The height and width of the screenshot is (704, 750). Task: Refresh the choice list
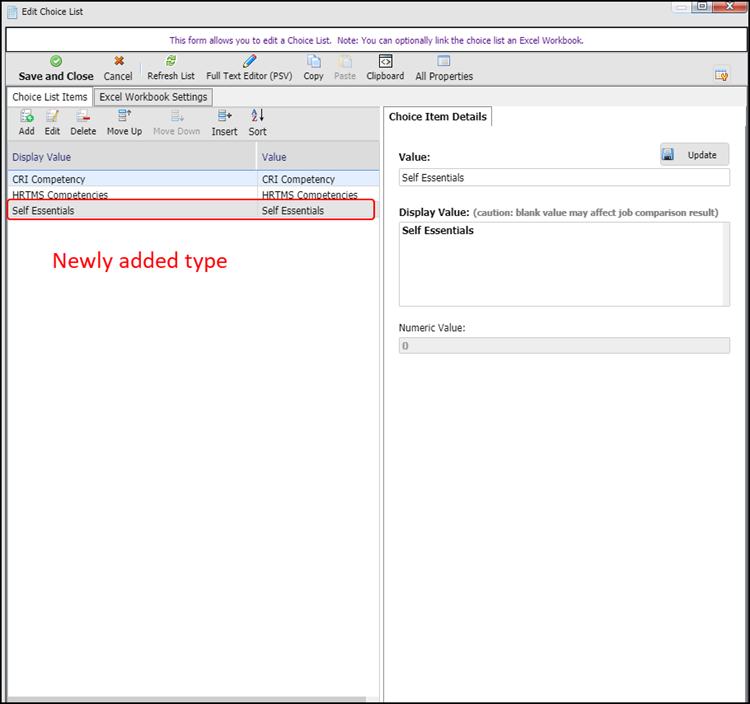171,62
